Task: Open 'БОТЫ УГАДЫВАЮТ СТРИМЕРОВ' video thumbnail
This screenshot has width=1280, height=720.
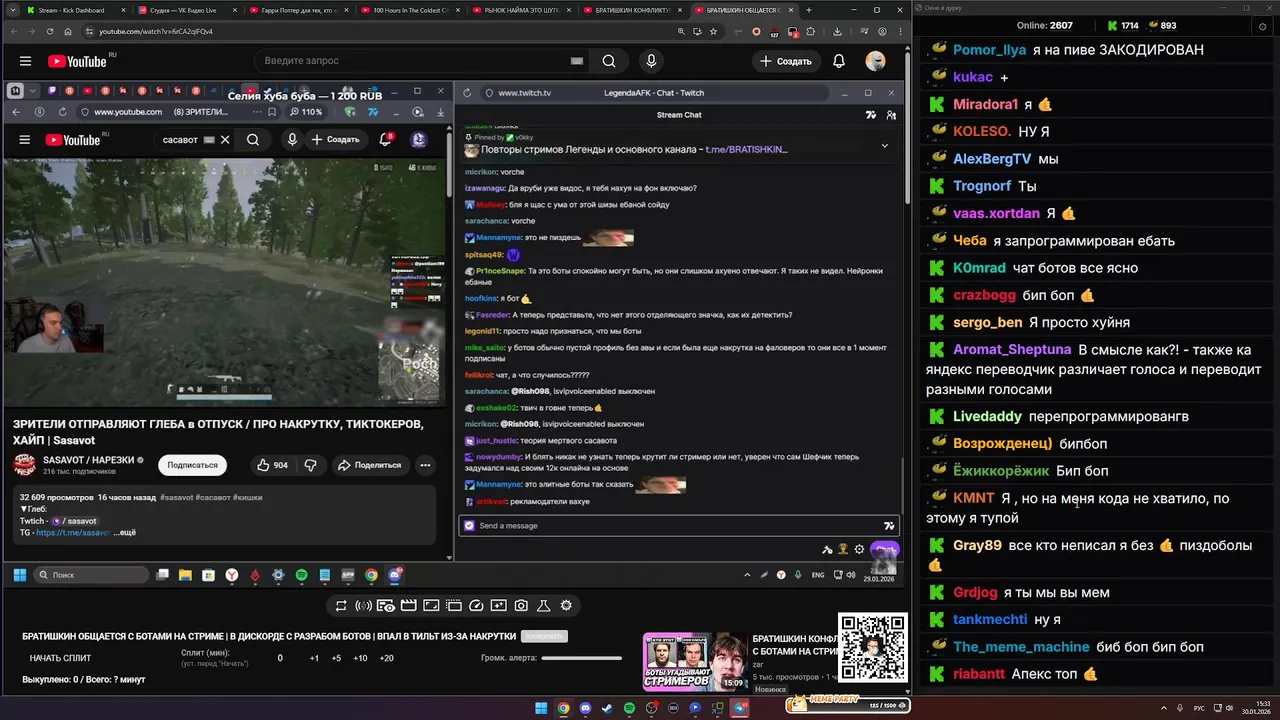Action: (x=694, y=662)
